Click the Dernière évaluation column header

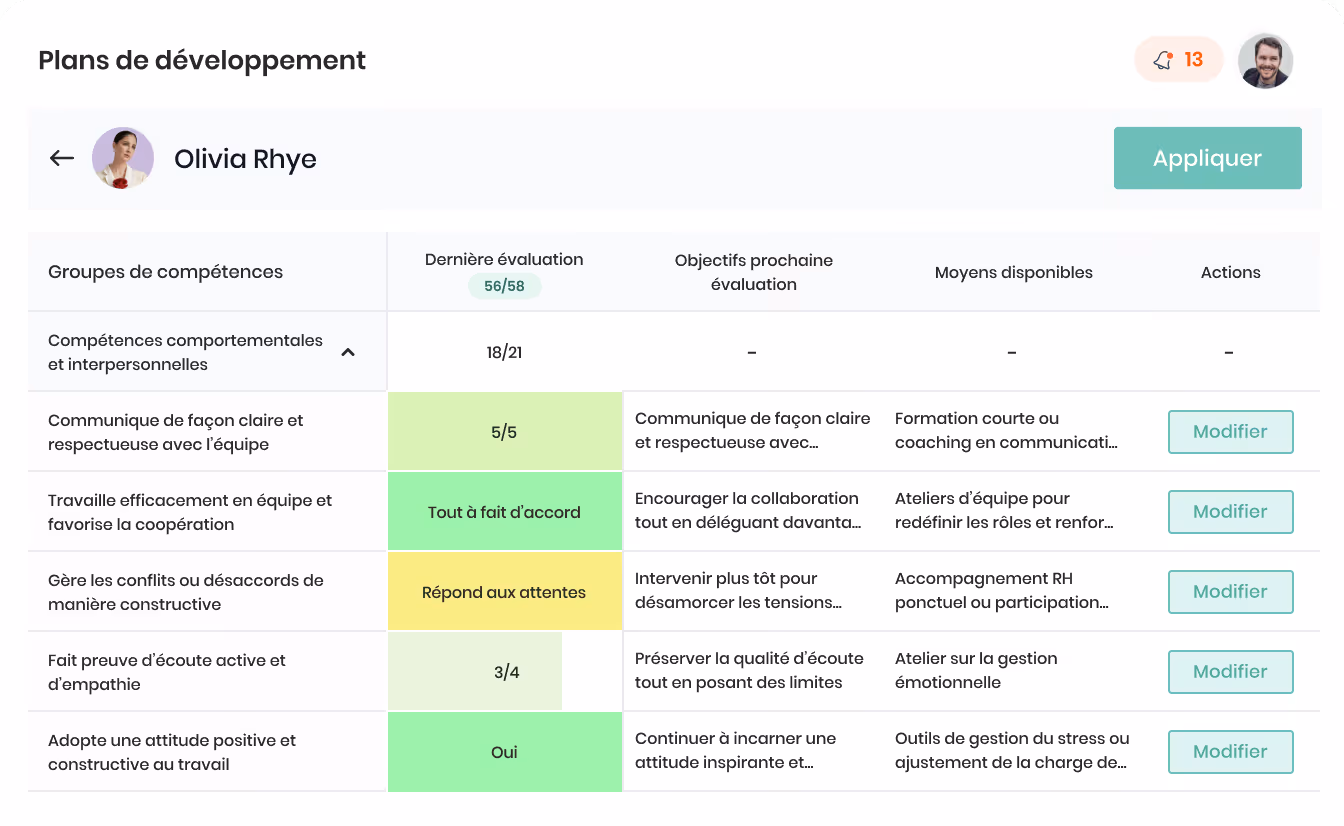click(x=504, y=259)
